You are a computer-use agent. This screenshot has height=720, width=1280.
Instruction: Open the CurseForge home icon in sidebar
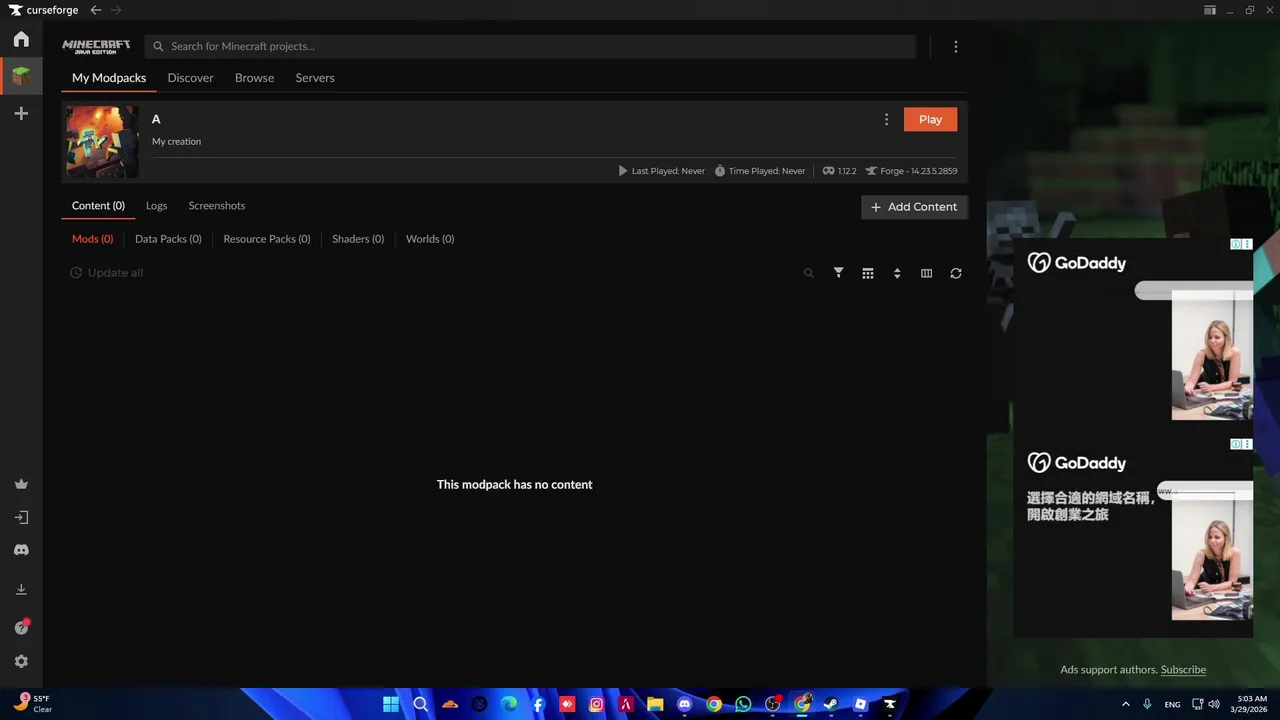coord(21,39)
